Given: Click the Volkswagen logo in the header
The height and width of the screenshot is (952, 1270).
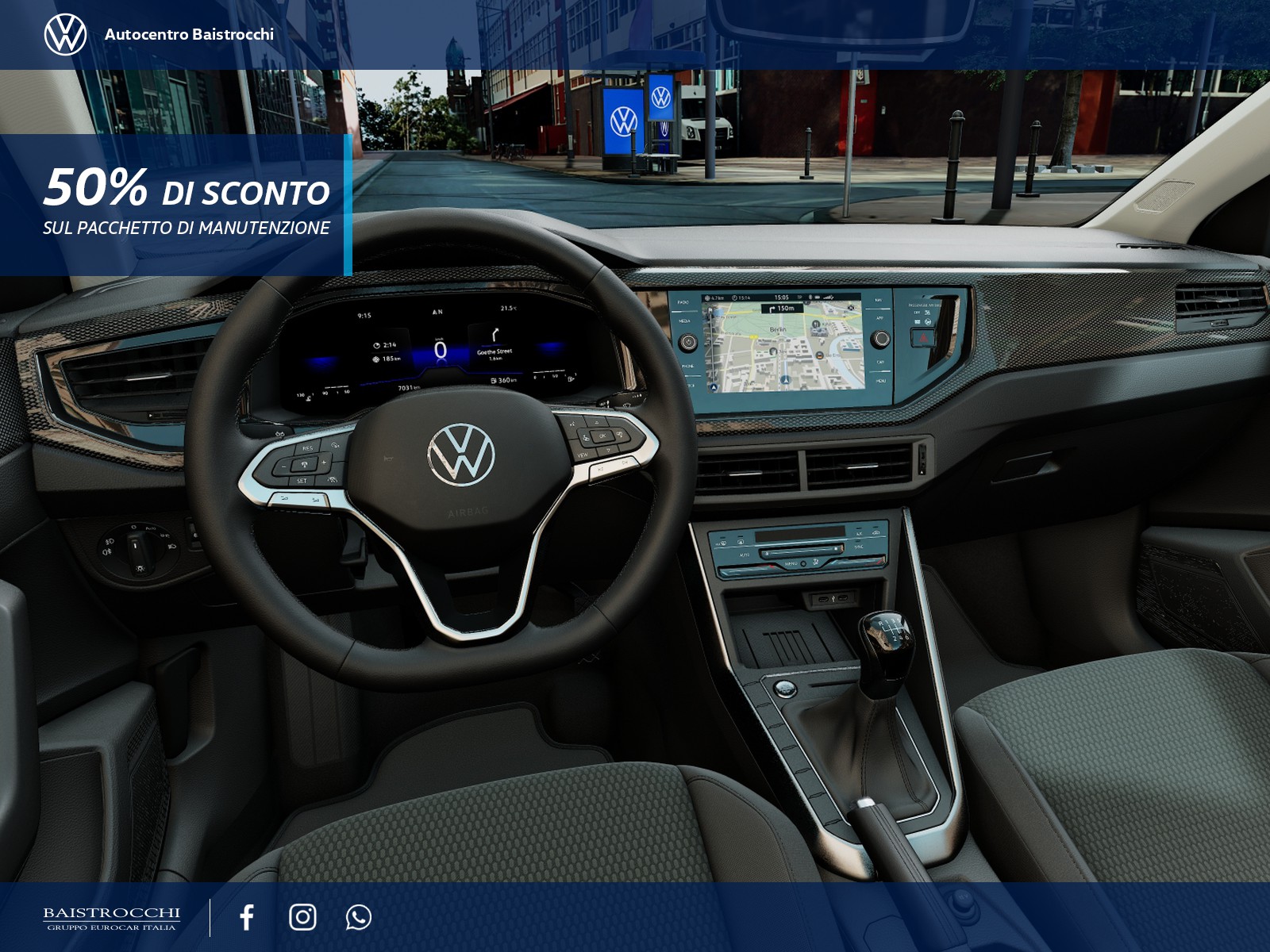Looking at the screenshot, I should point(65,34).
